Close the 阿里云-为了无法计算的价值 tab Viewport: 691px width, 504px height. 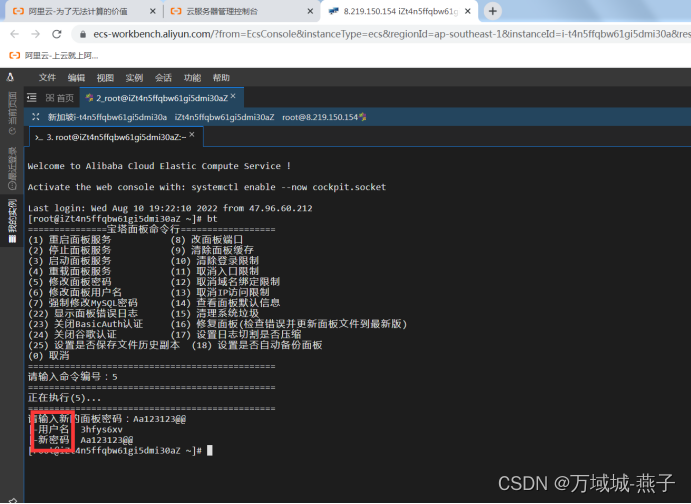[x=152, y=11]
